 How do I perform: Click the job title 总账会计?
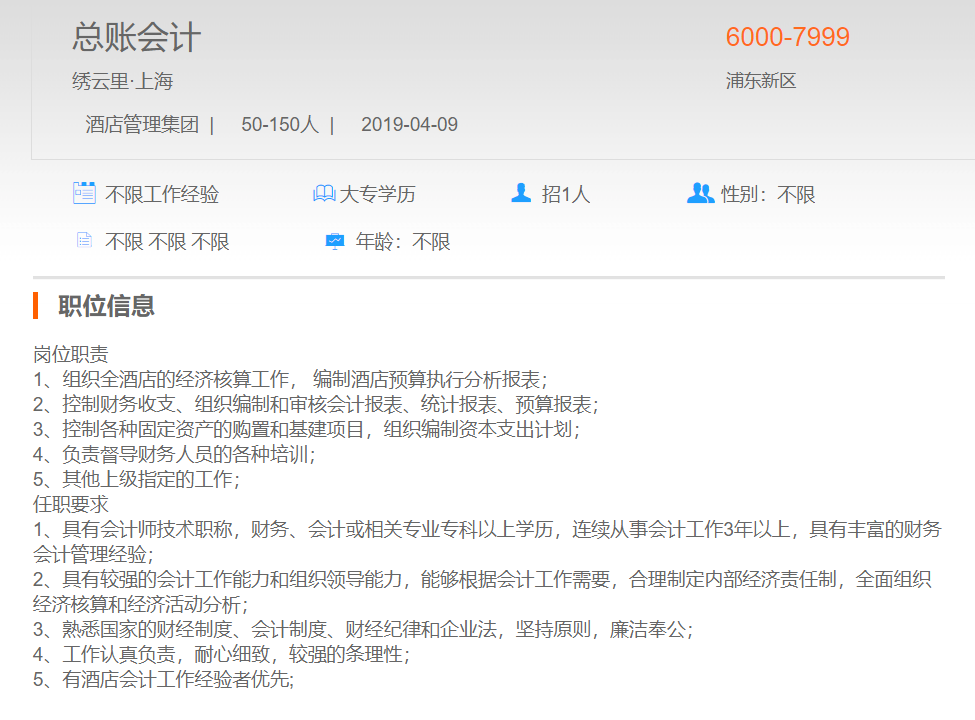(136, 37)
